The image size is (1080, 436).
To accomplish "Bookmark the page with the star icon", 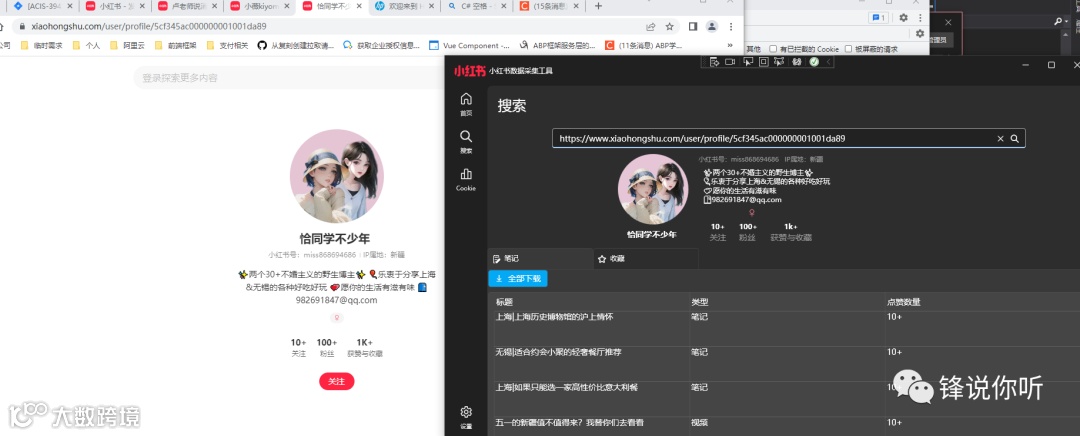I will click(669, 27).
